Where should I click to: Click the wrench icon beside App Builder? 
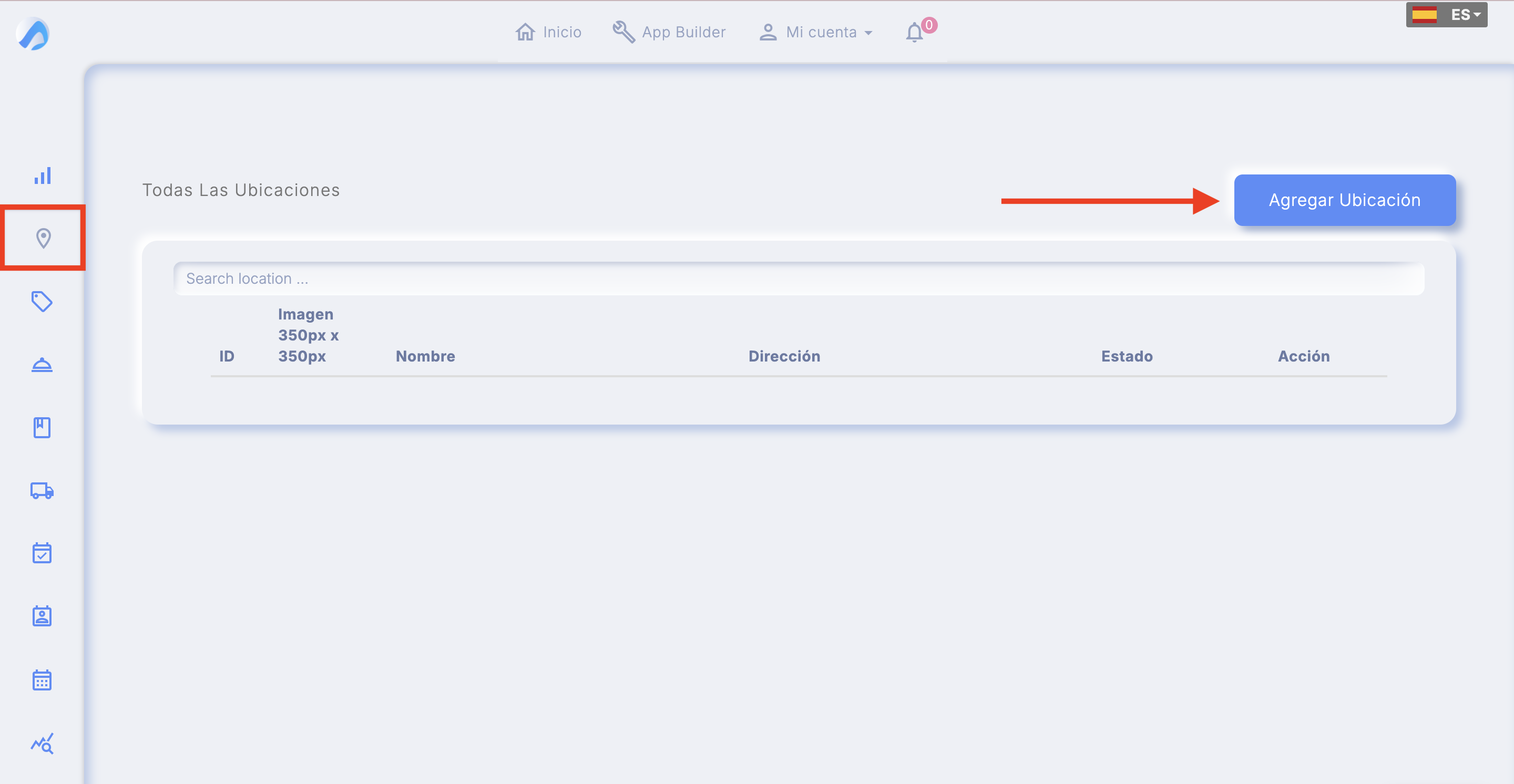(x=623, y=32)
